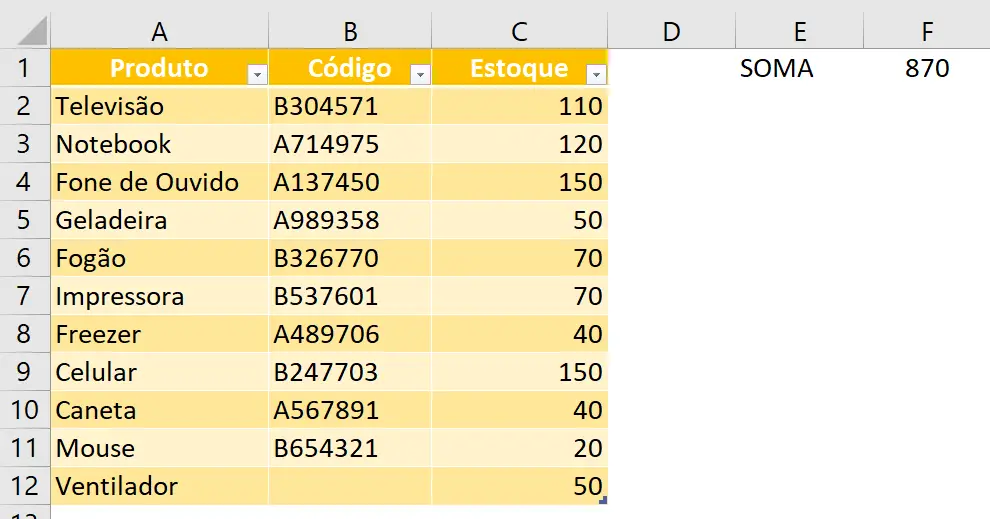Image resolution: width=990 pixels, height=519 pixels.
Task: Select the empty Código cell for Ventilador
Action: pos(350,486)
